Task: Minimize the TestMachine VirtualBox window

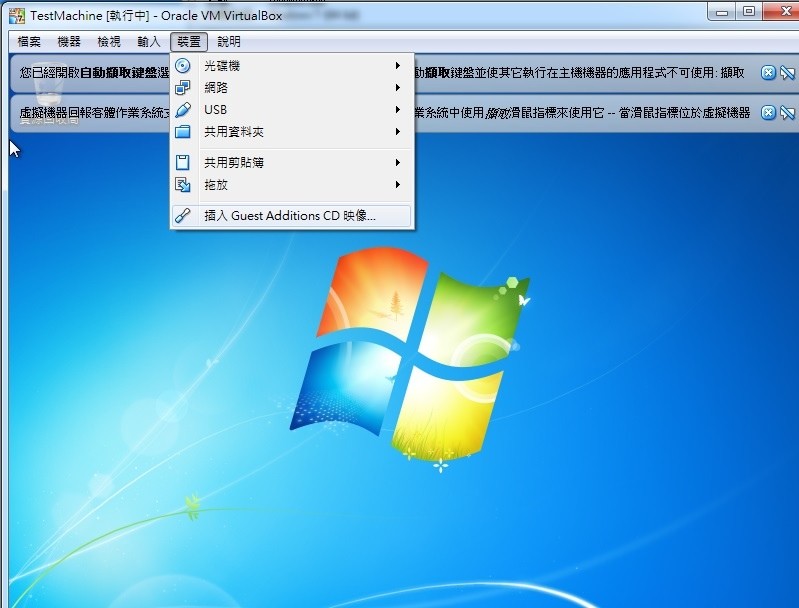Action: pos(722,12)
